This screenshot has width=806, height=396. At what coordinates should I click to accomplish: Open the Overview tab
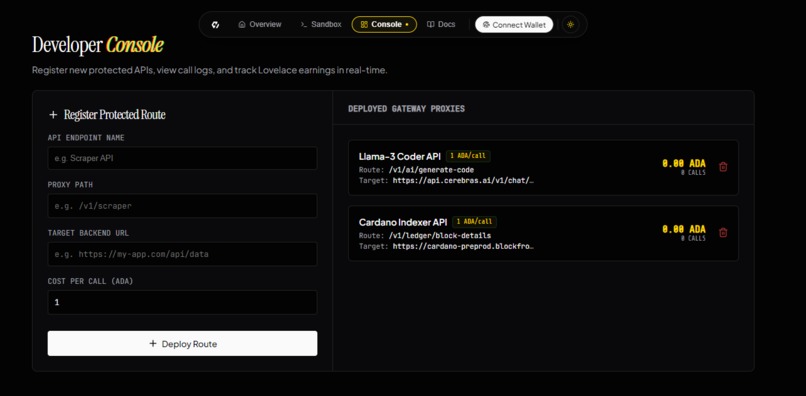tap(260, 25)
